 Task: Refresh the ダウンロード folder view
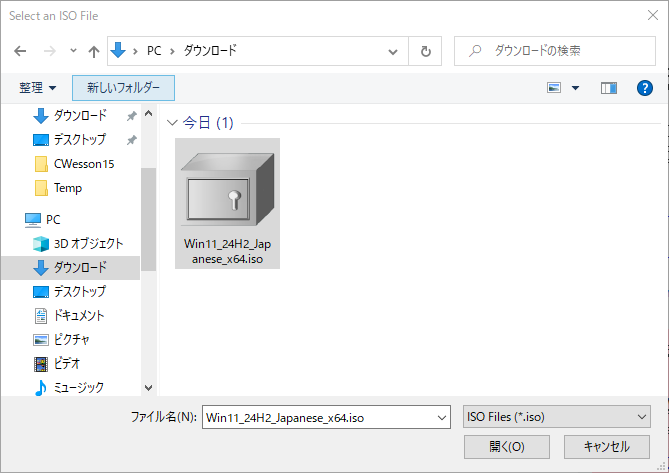[425, 52]
